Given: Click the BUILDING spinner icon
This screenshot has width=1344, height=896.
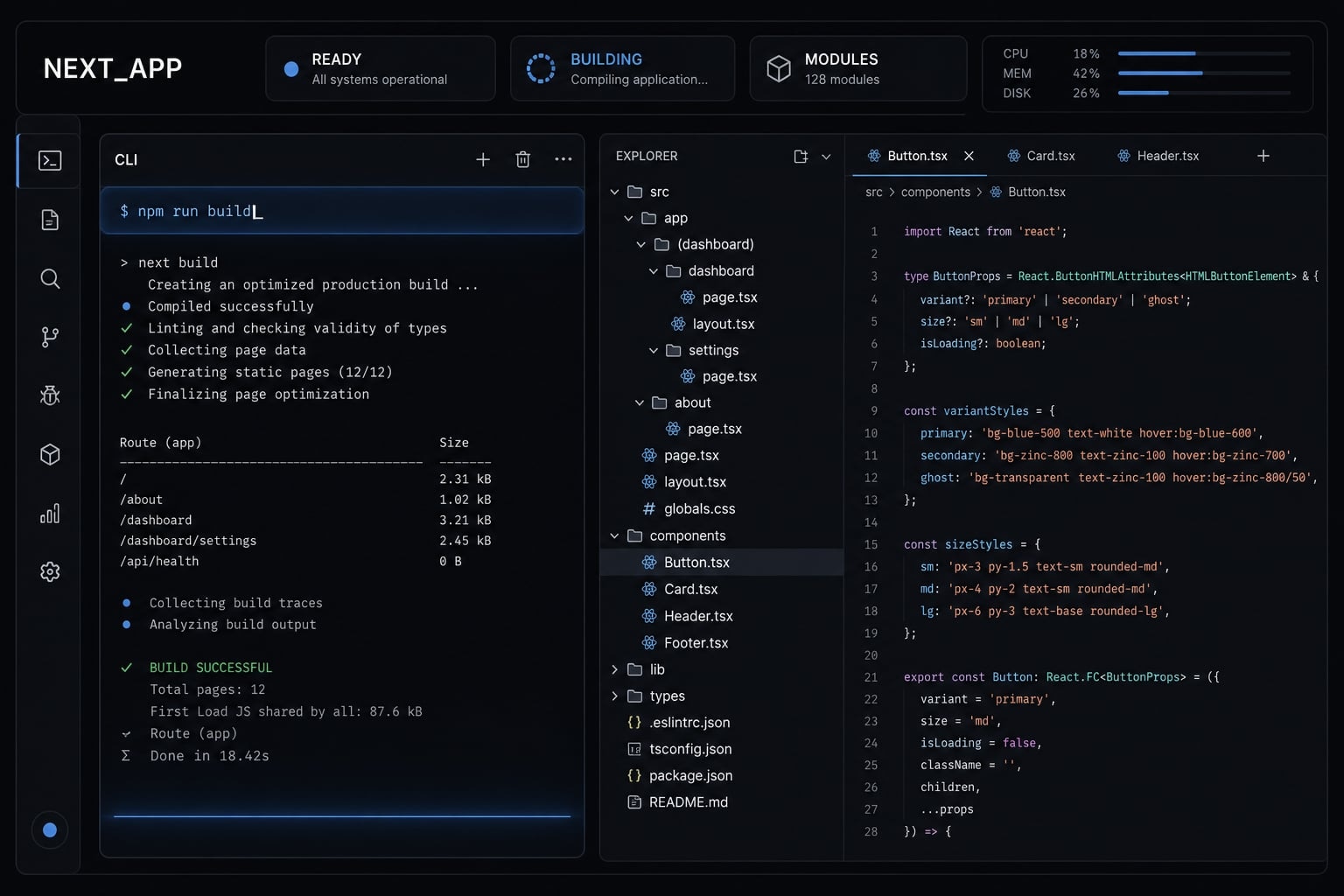Looking at the screenshot, I should [541, 68].
